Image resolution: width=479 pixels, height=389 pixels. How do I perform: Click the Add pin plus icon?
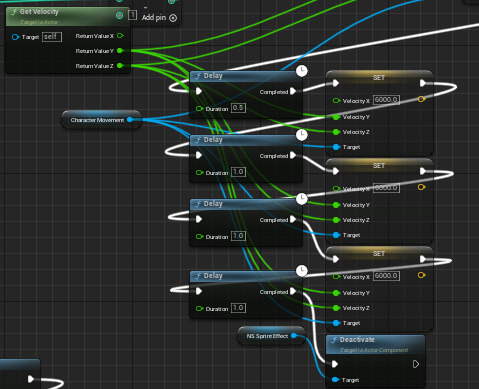pyautogui.click(x=173, y=18)
